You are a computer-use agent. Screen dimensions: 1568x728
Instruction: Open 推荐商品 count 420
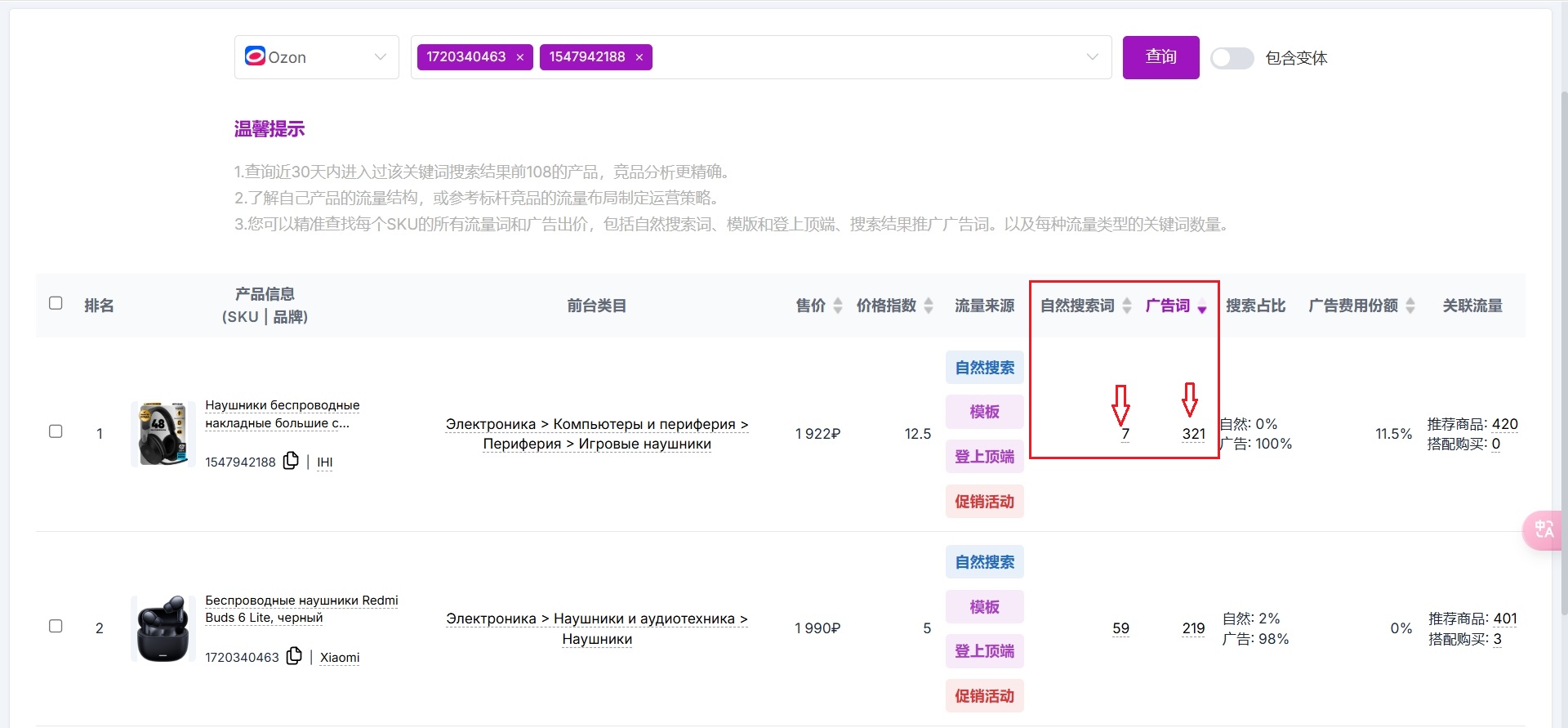click(x=1505, y=424)
